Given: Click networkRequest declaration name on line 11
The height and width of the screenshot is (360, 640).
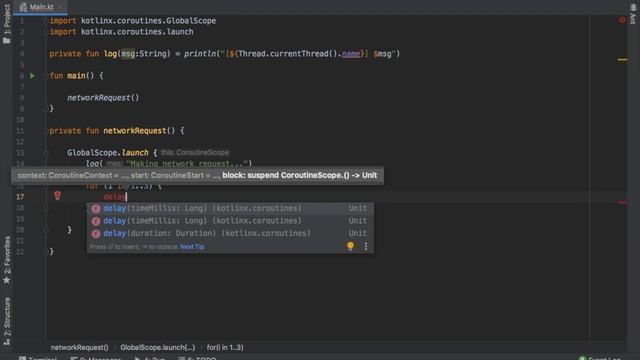Looking at the screenshot, I should [x=135, y=131].
